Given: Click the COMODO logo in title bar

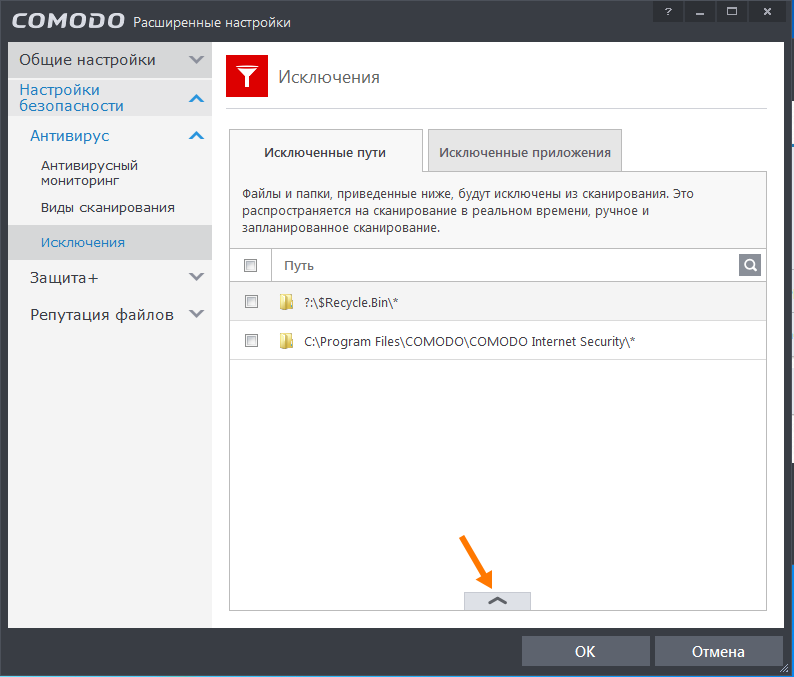Looking at the screenshot, I should pyautogui.click(x=68, y=21).
